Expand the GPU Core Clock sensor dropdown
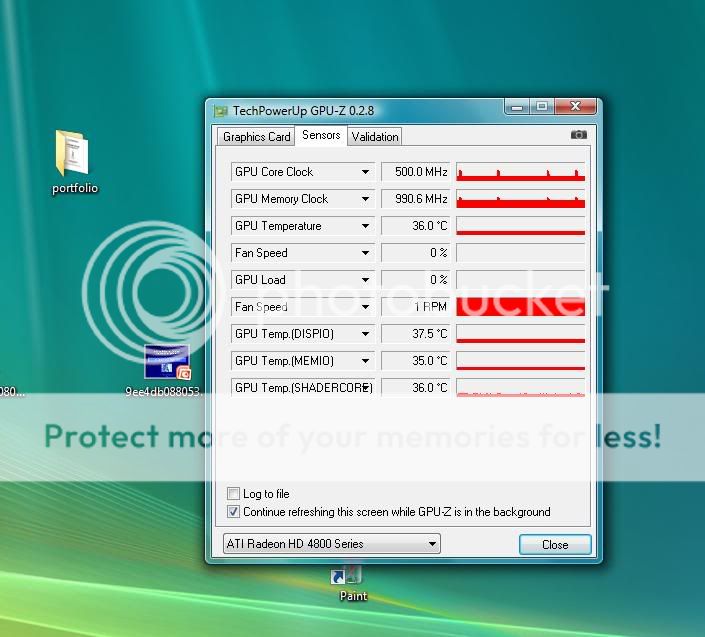The width and height of the screenshot is (705, 637). coord(365,172)
